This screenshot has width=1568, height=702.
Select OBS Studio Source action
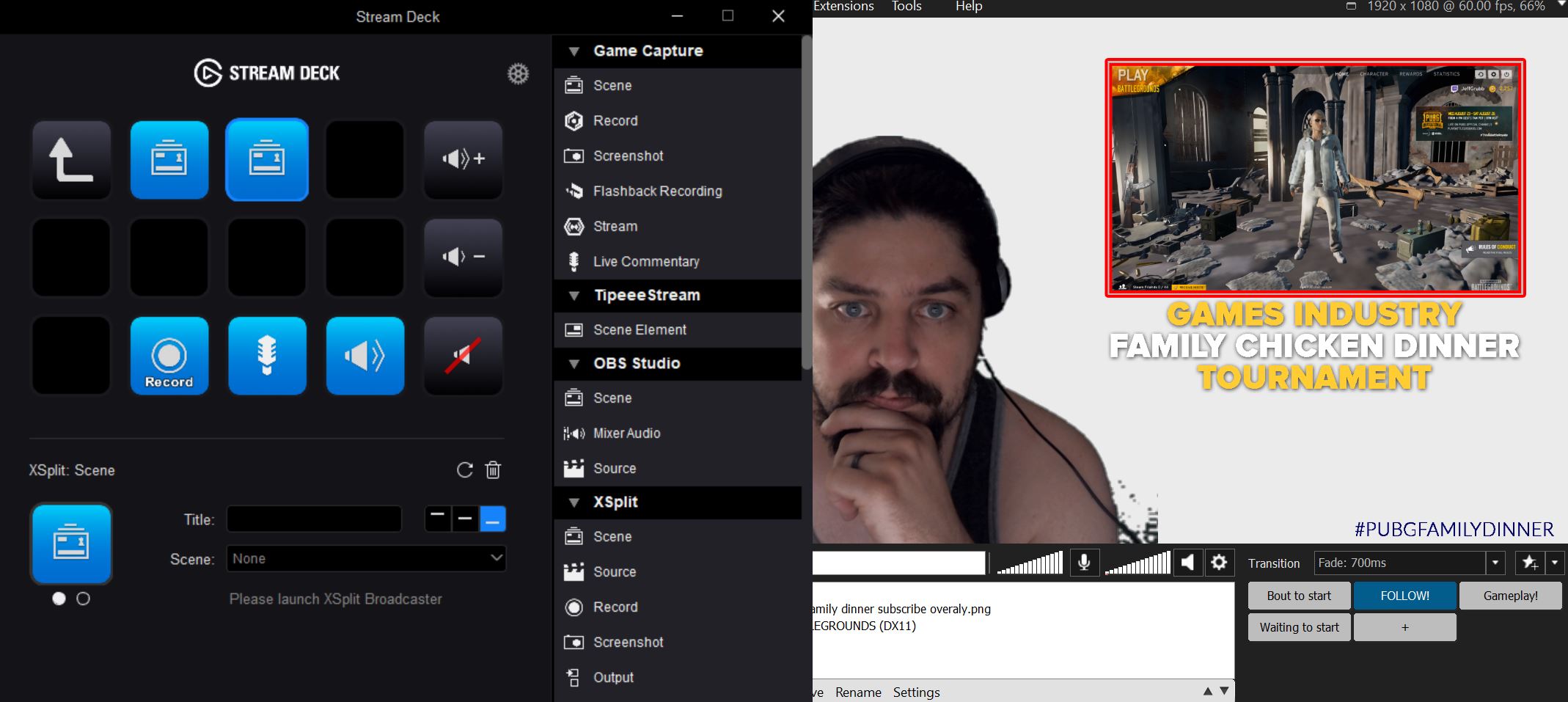[677, 469]
